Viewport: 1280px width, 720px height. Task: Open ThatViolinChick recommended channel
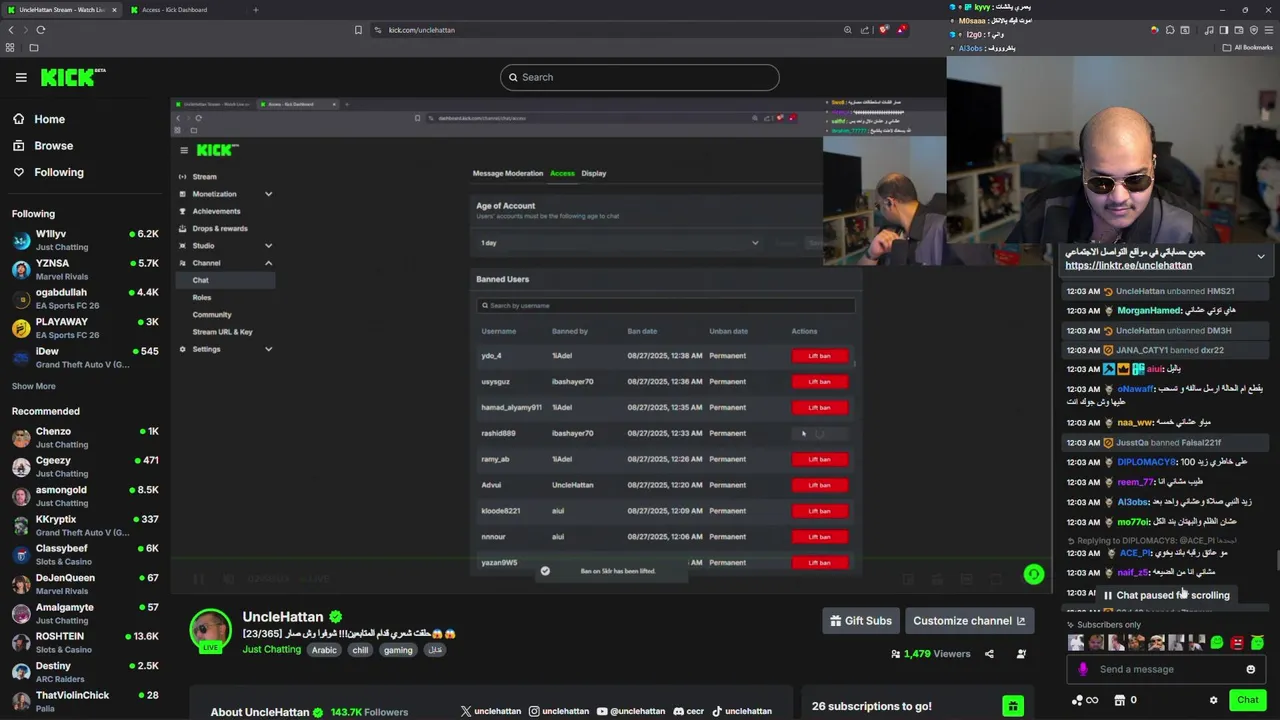click(x=85, y=701)
